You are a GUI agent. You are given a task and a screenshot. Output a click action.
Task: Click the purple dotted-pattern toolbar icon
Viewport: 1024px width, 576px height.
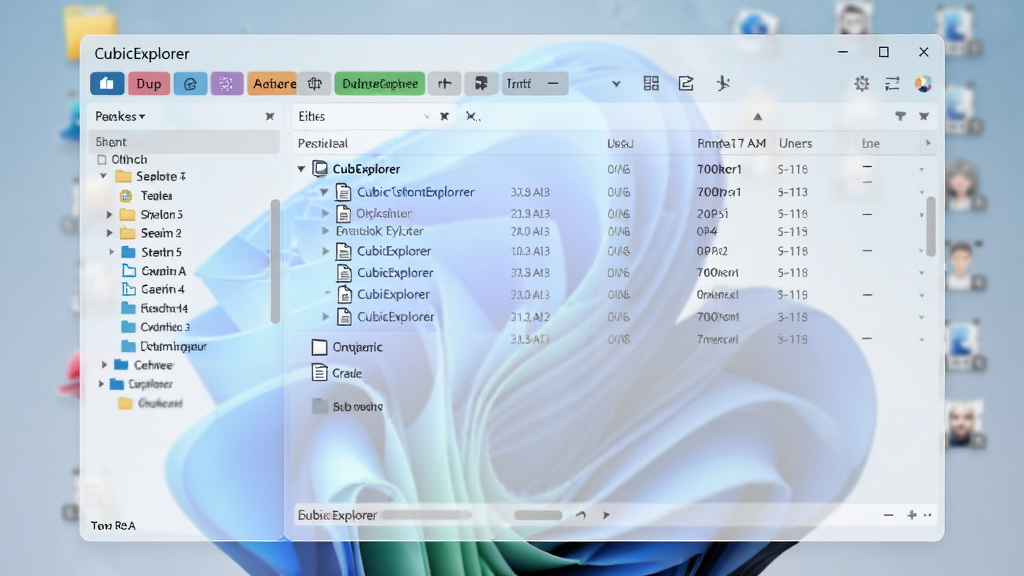click(x=226, y=84)
